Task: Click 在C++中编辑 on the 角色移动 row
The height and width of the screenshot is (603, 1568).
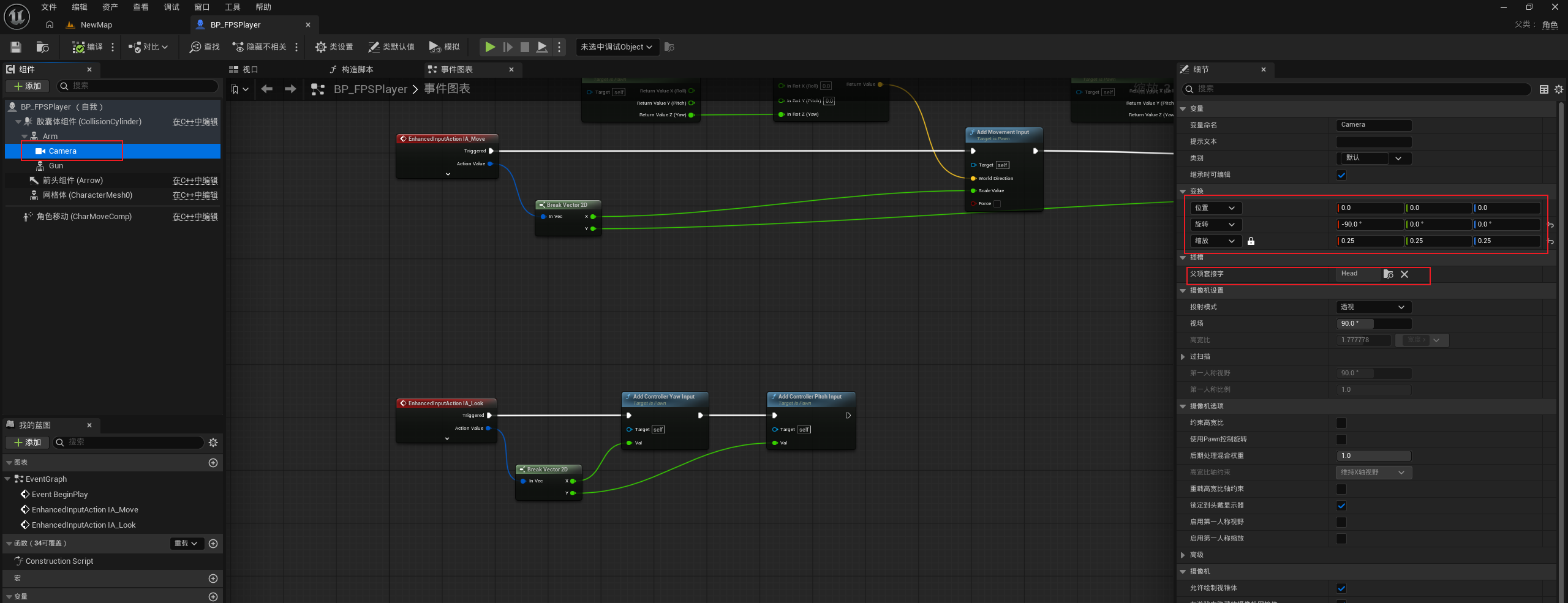Action: [x=195, y=217]
